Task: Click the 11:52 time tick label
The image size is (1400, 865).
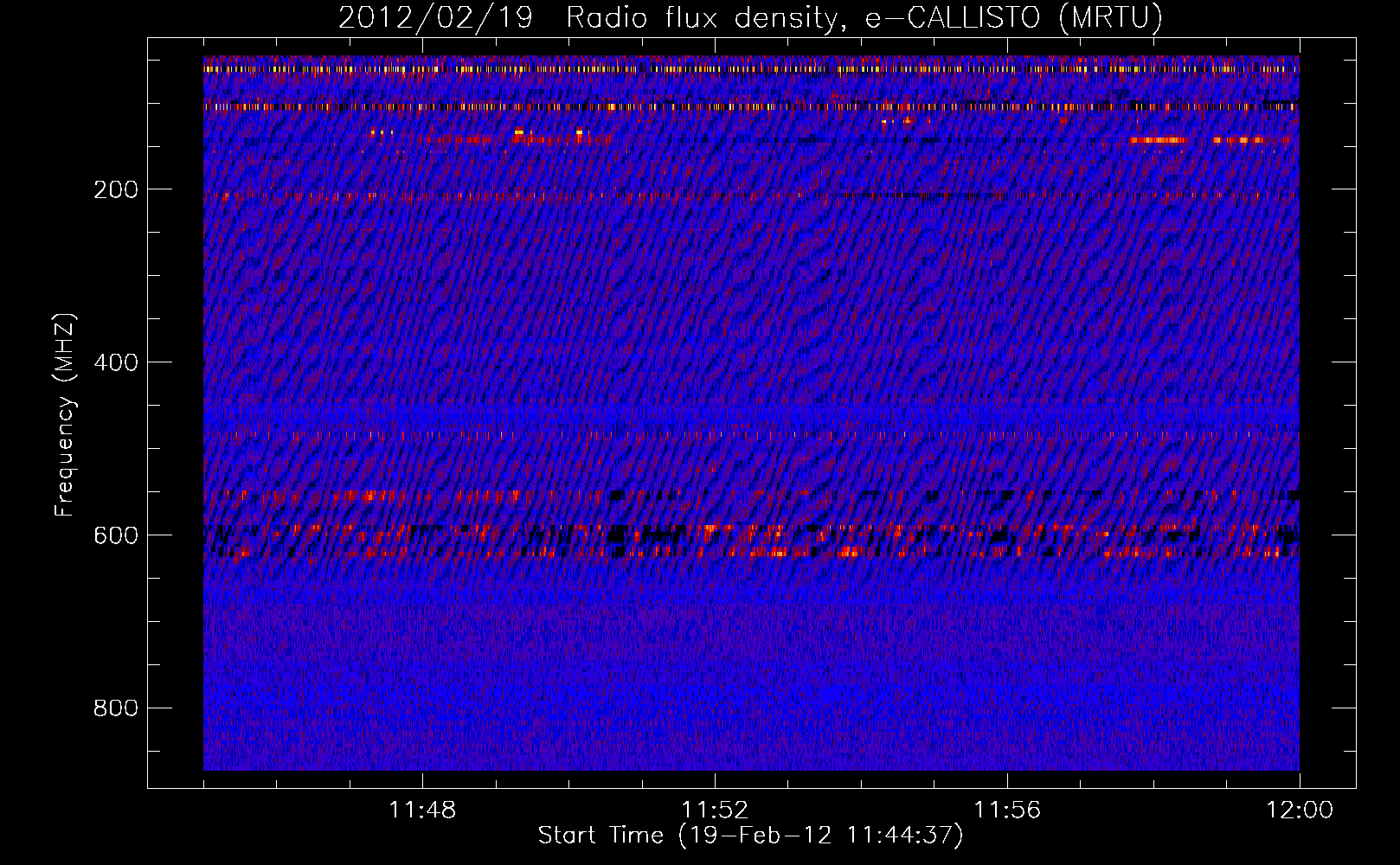Action: [715, 811]
